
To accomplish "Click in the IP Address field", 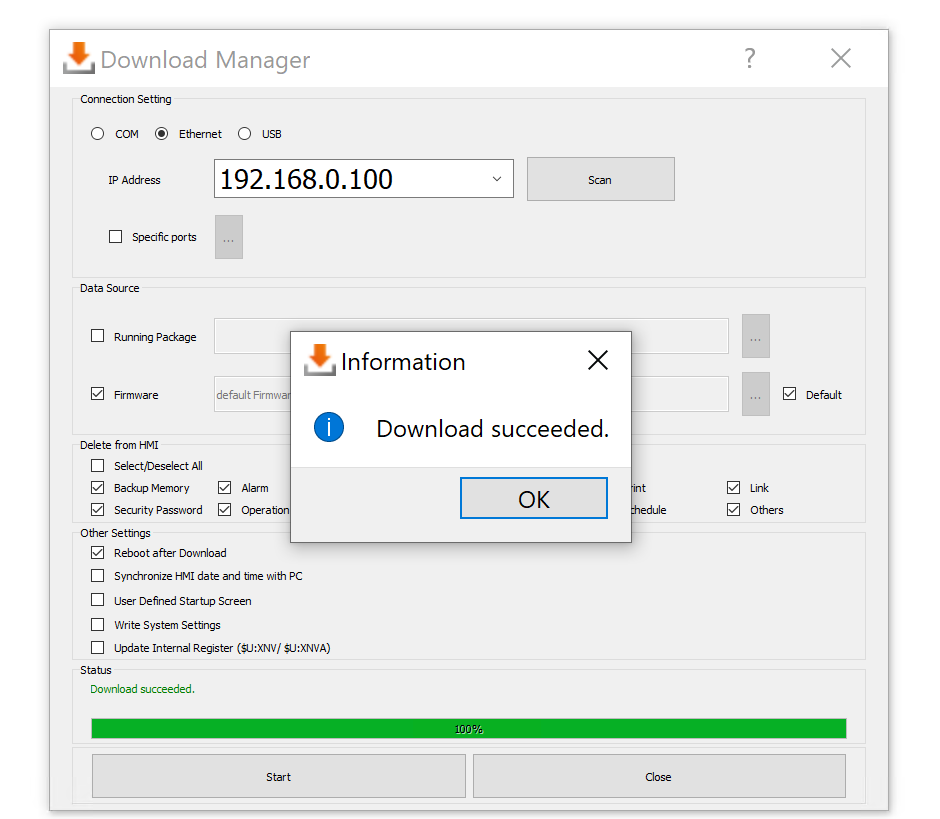I will pyautogui.click(x=350, y=180).
